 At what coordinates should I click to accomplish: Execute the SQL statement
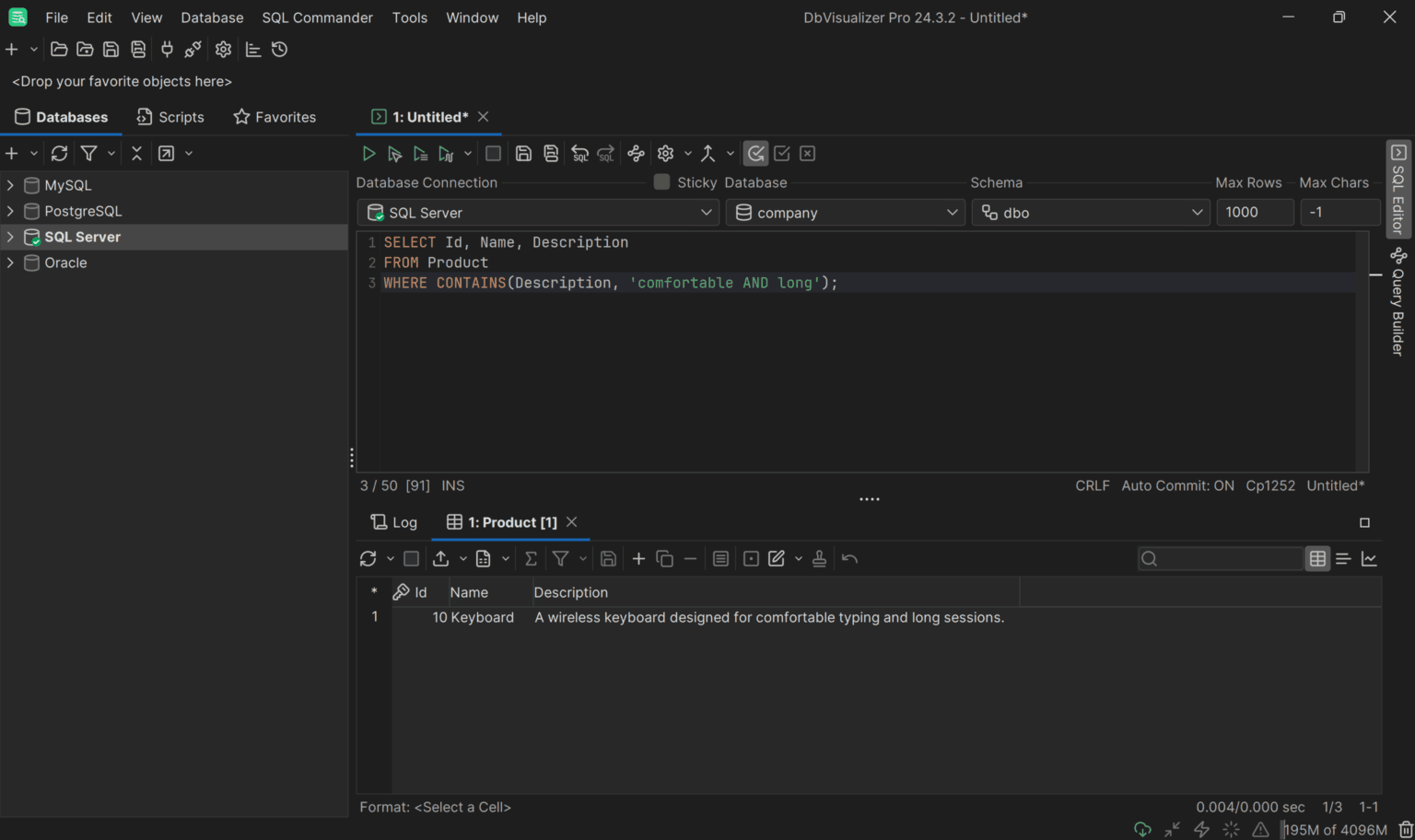[368, 153]
